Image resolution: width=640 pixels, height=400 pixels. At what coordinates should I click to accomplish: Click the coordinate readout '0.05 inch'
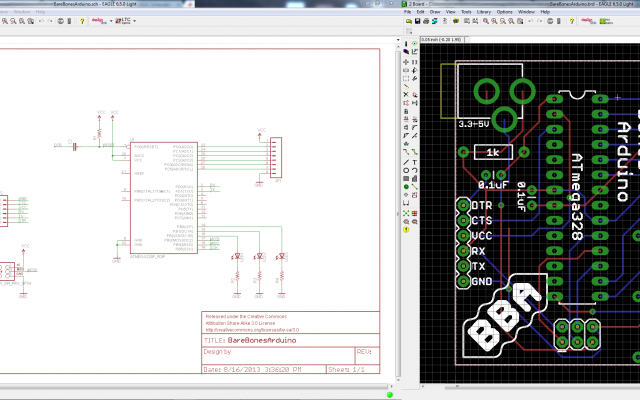[x=441, y=40]
